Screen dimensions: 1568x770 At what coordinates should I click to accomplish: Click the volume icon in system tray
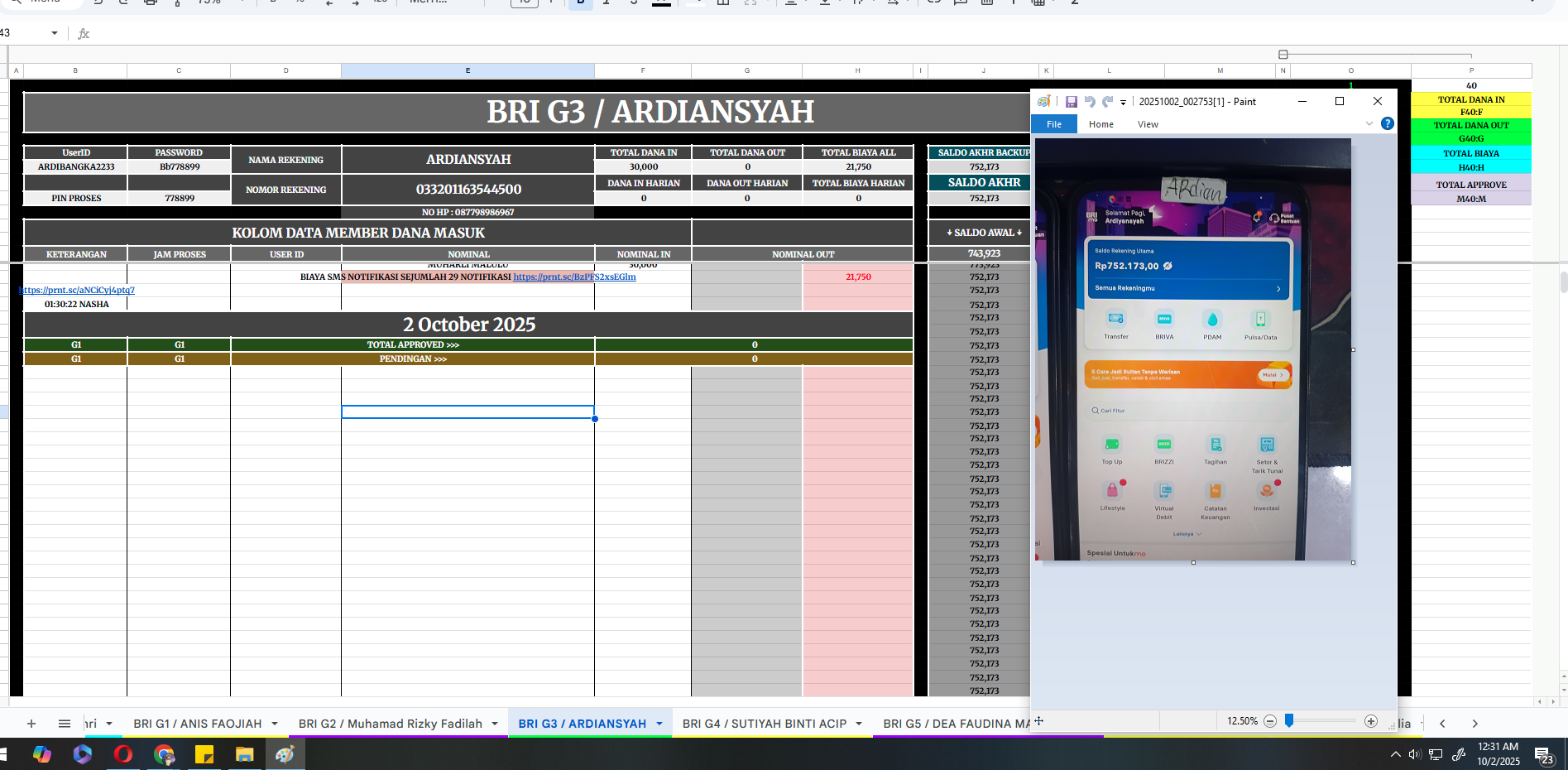point(1414,754)
